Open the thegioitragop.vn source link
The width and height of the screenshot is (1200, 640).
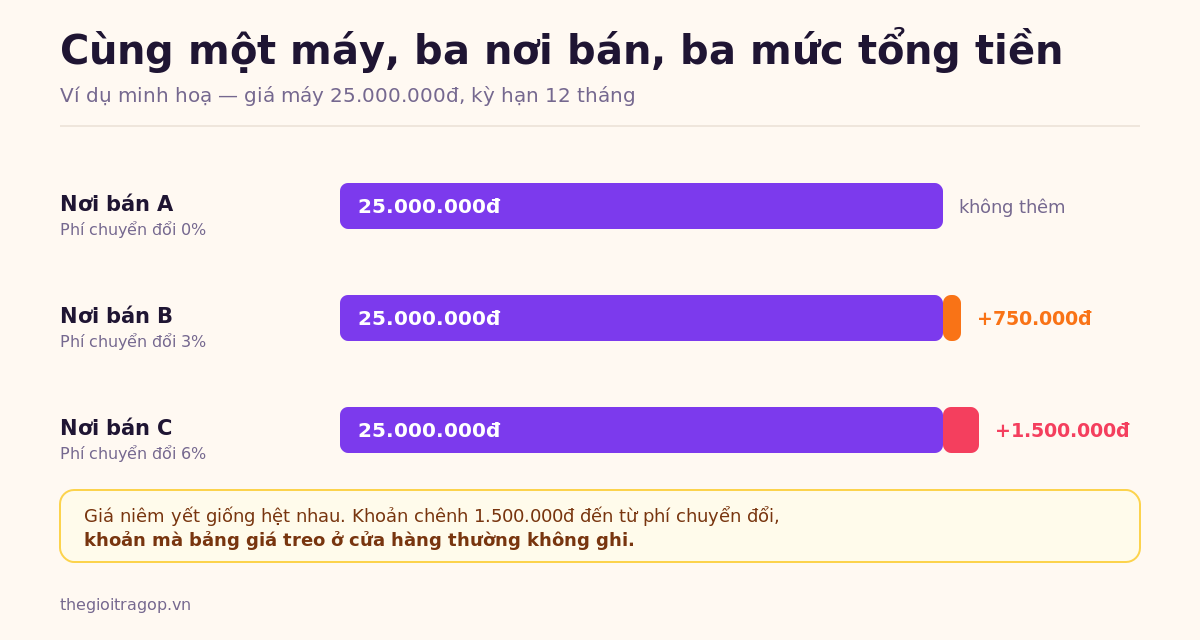(x=125, y=605)
